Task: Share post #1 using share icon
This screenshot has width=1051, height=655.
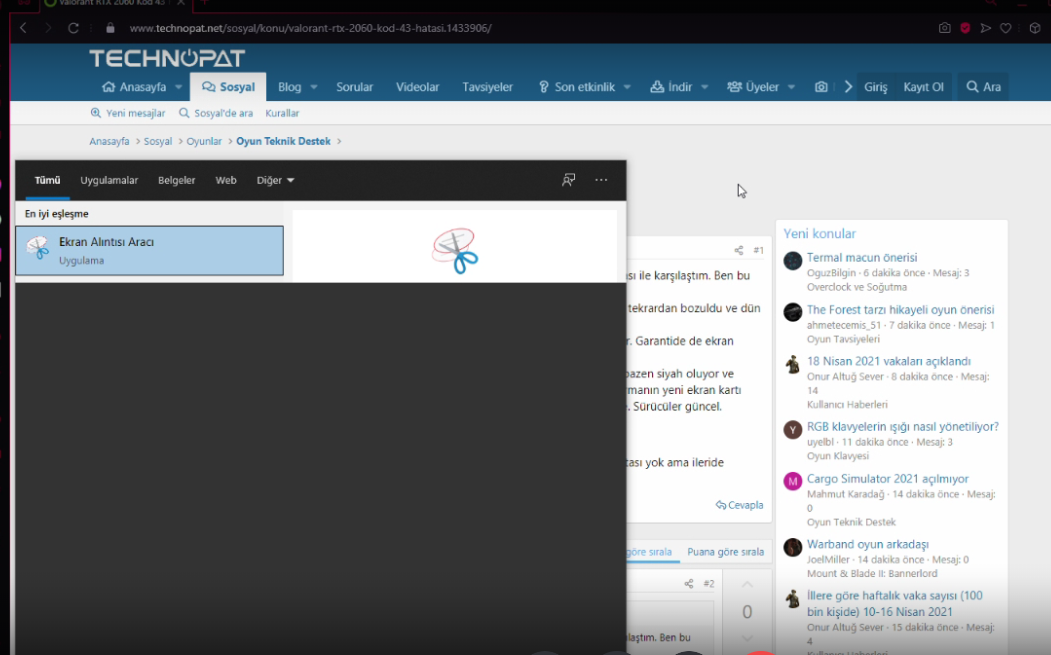Action: coord(739,250)
